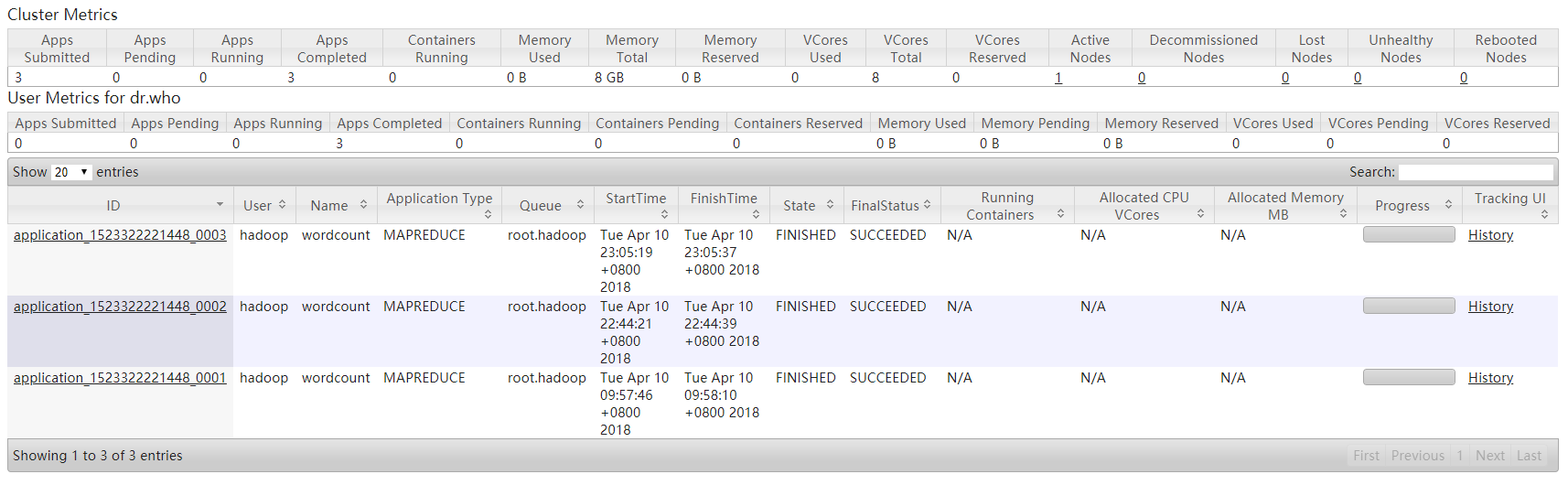Open History for application 0002
Viewport: 1568px width, 485px height.
(1490, 307)
